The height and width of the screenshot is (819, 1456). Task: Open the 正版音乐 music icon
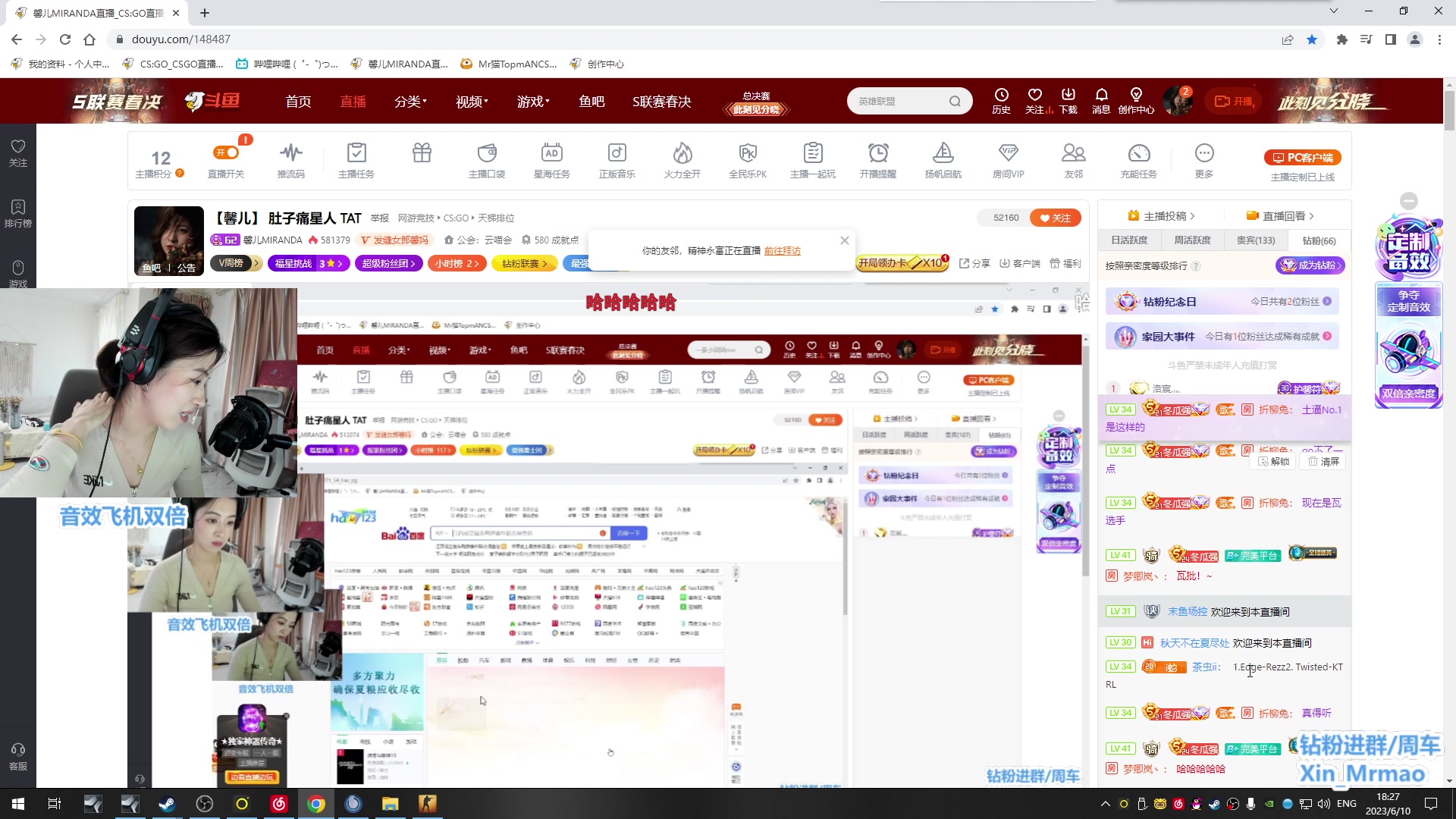(x=617, y=153)
